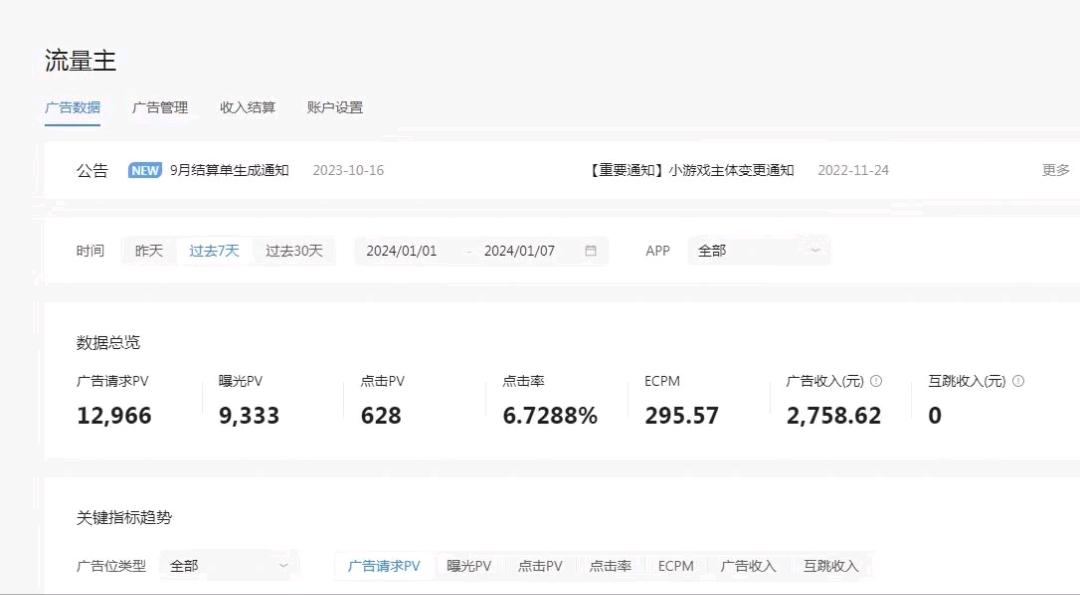1080x595 pixels.
Task: Go to the 收入结算 tab
Action: (x=247, y=107)
